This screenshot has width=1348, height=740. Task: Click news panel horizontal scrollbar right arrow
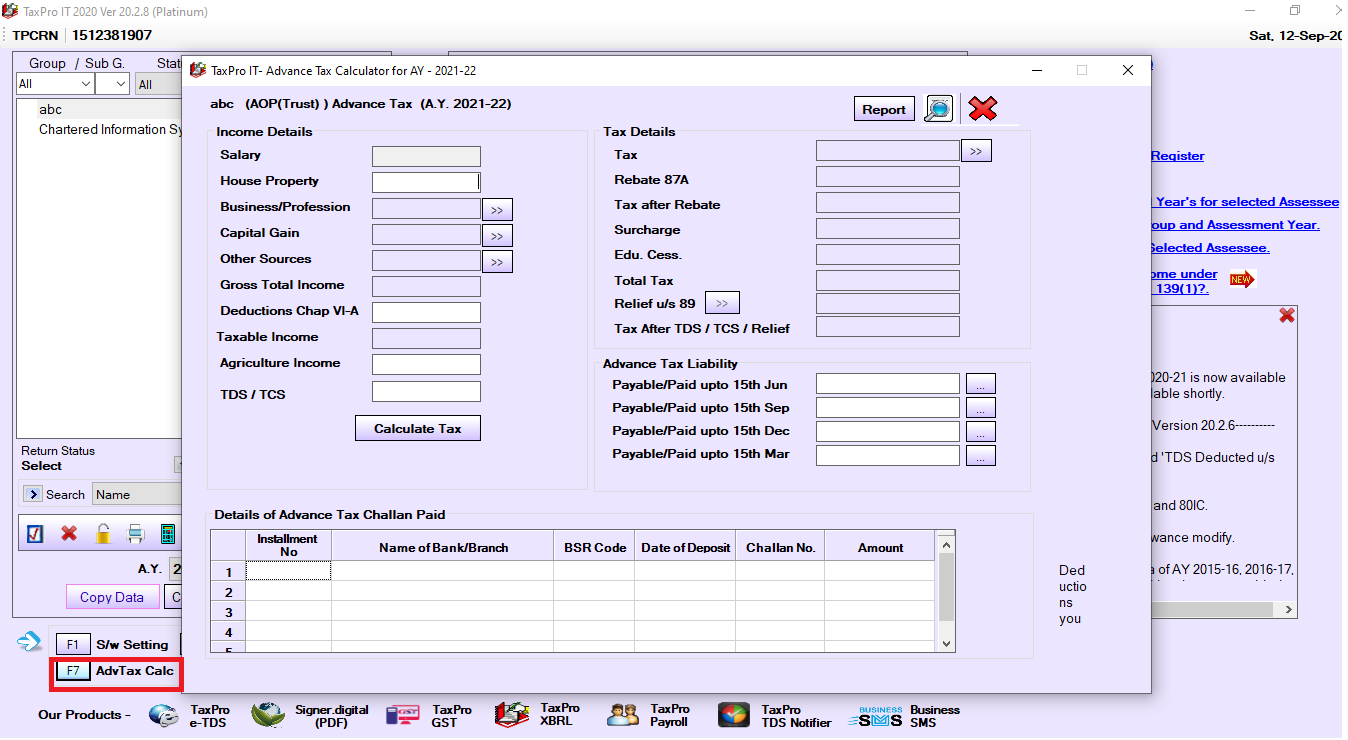coord(1288,609)
